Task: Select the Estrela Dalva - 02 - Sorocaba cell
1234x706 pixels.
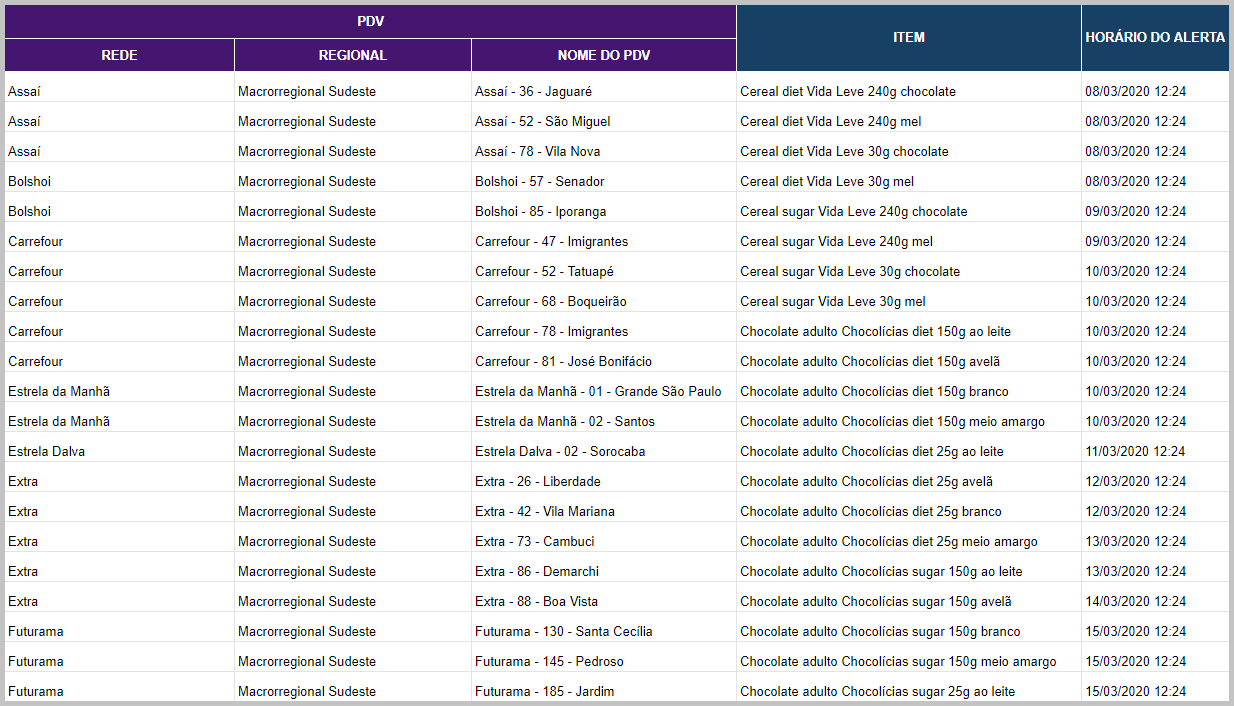Action: tap(560, 451)
